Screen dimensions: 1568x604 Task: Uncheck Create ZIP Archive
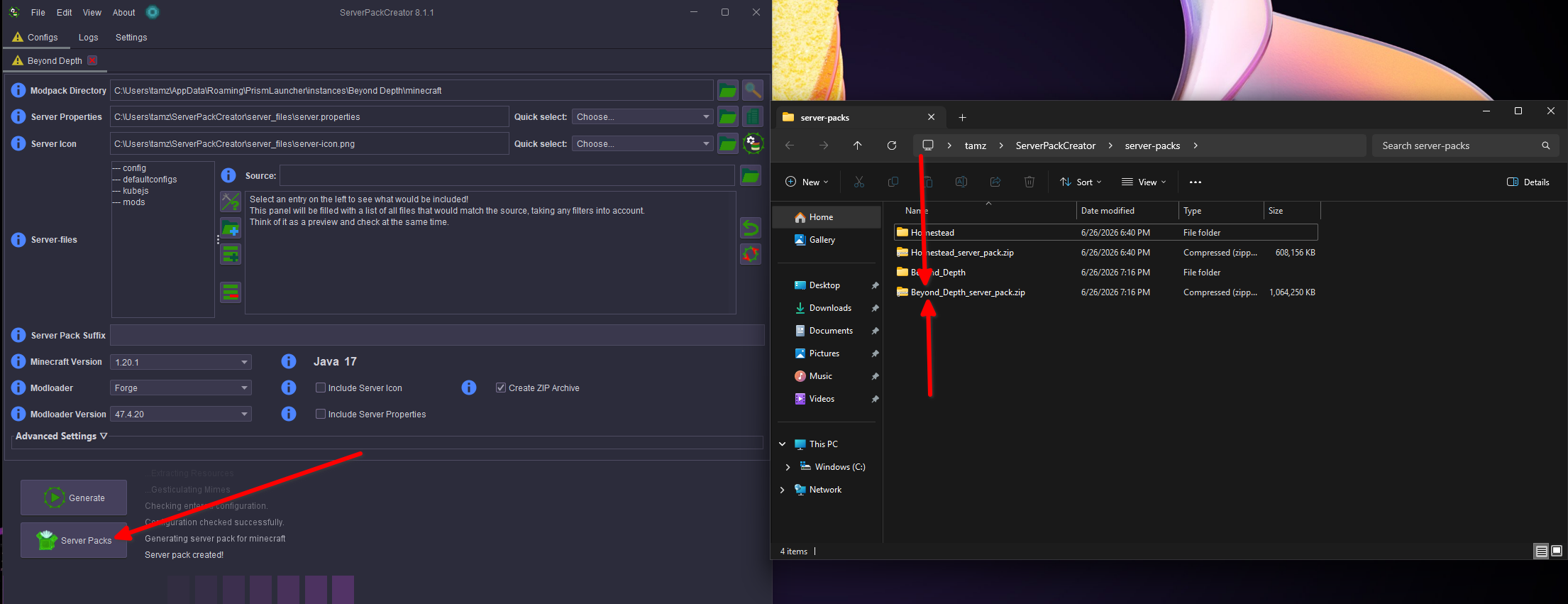tap(501, 388)
